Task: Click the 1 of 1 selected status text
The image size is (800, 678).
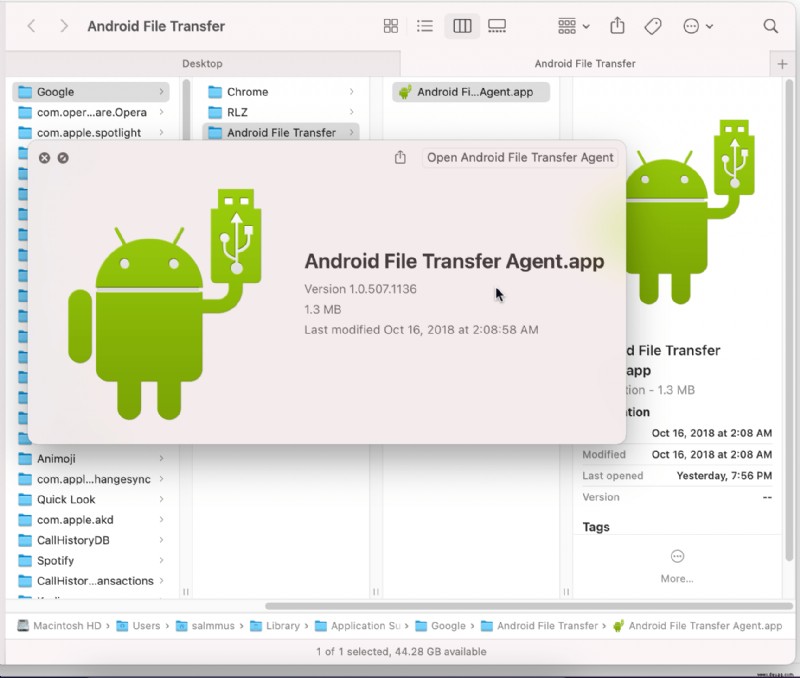Action: click(401, 651)
